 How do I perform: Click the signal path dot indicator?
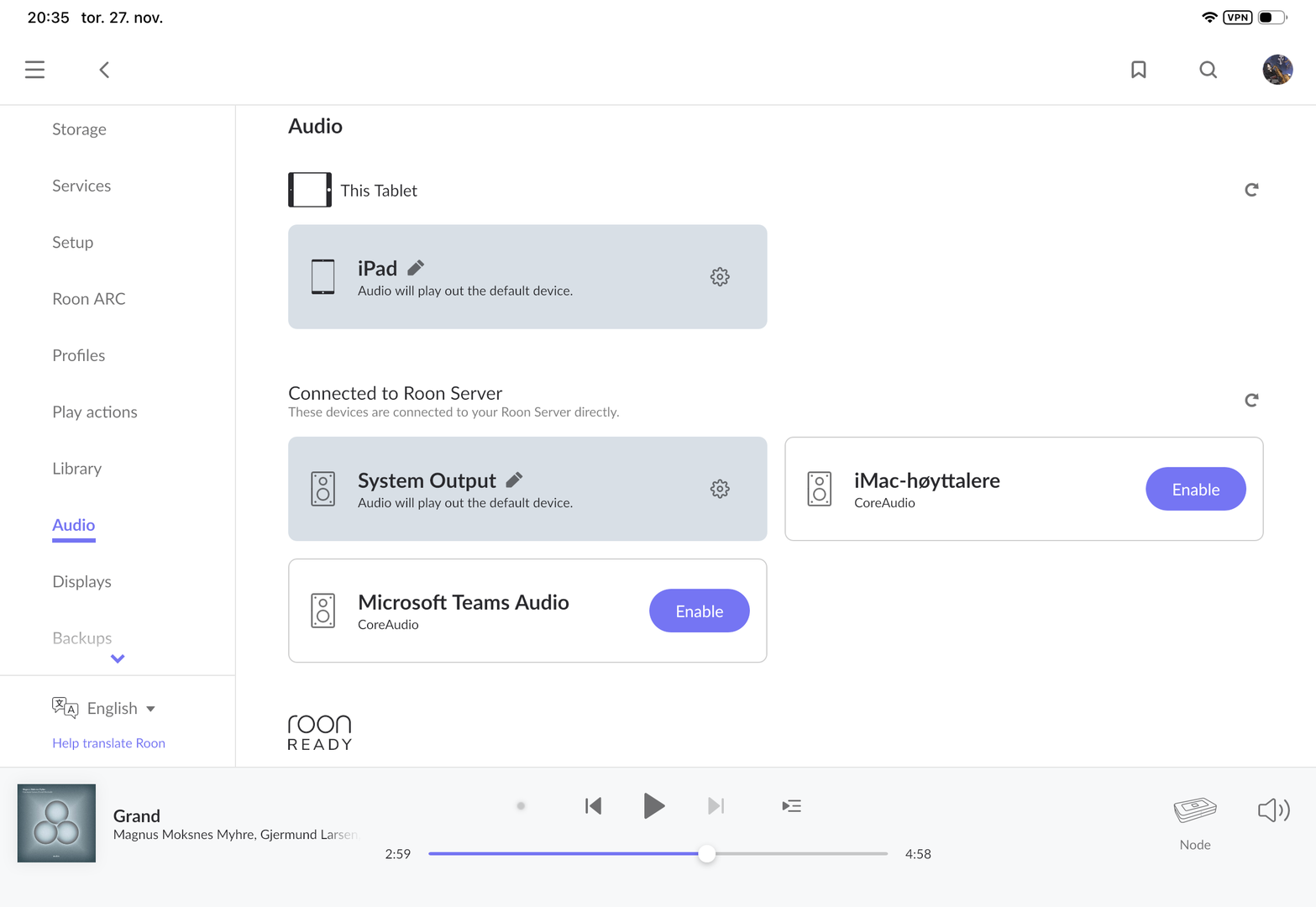click(x=521, y=806)
